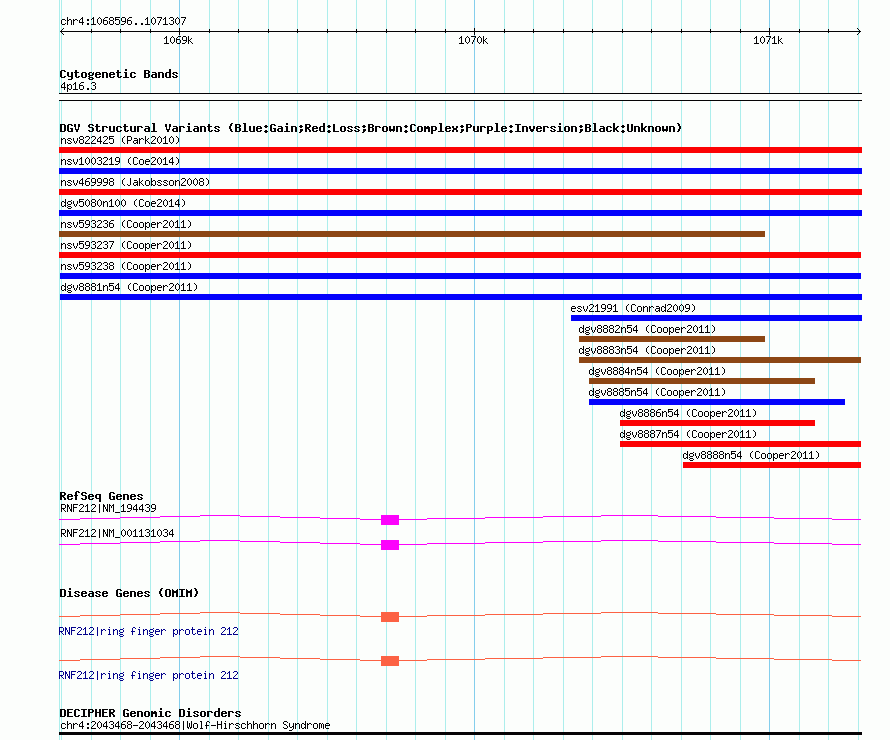Screen dimensions: 890x740
Task: Click the 1069k ruler tick label
Action: [x=178, y=40]
